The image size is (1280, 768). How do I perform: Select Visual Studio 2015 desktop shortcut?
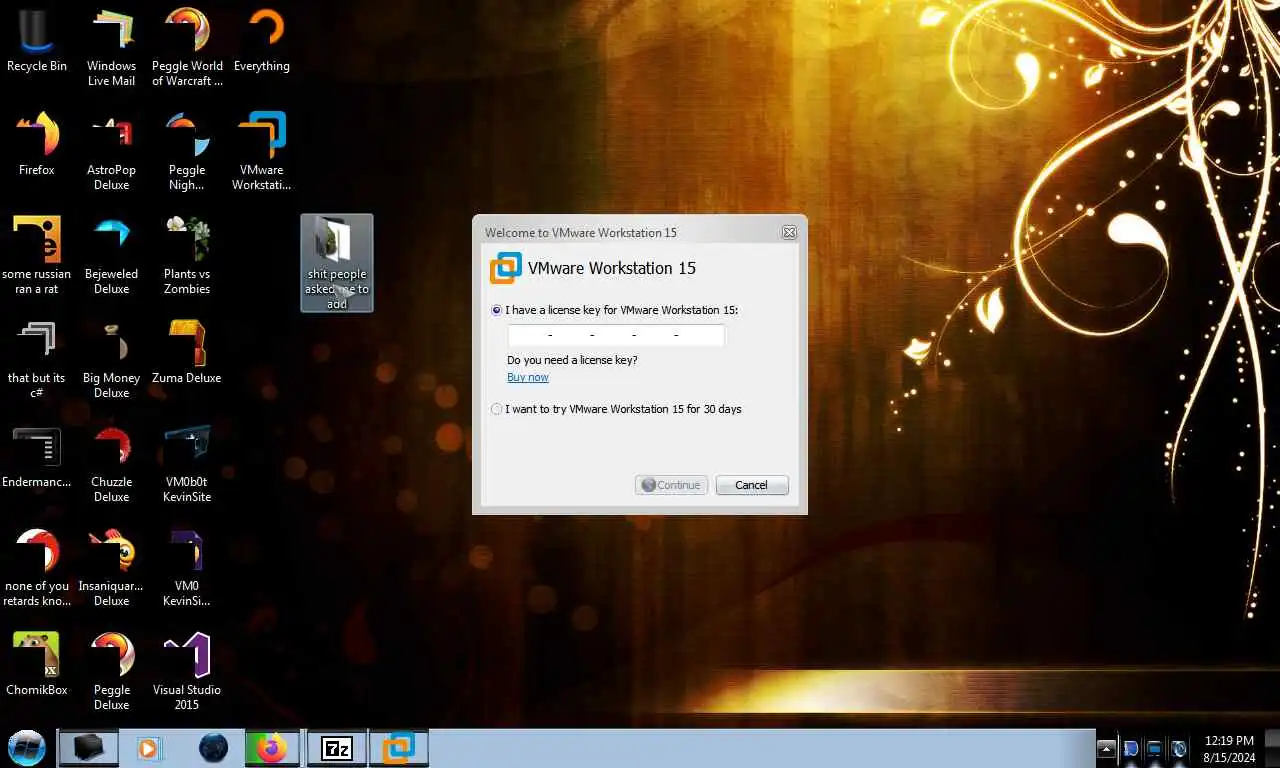click(187, 672)
